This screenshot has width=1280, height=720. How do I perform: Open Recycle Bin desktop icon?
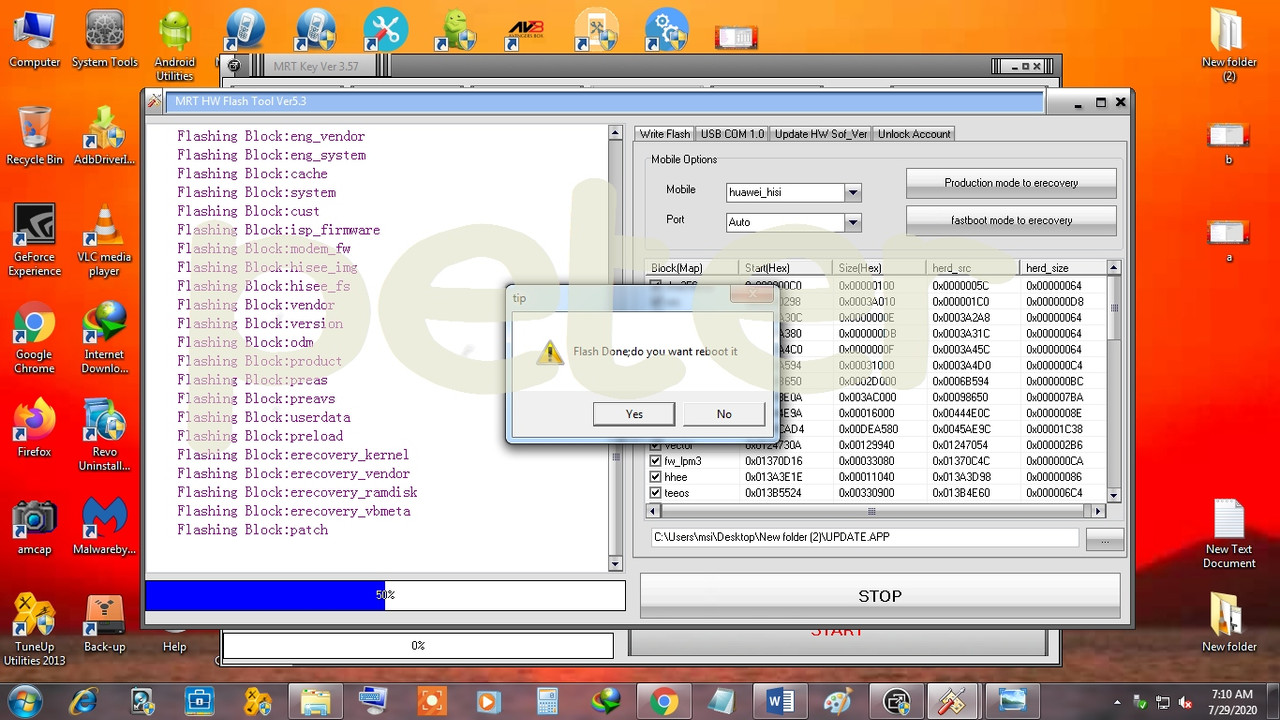(x=34, y=136)
